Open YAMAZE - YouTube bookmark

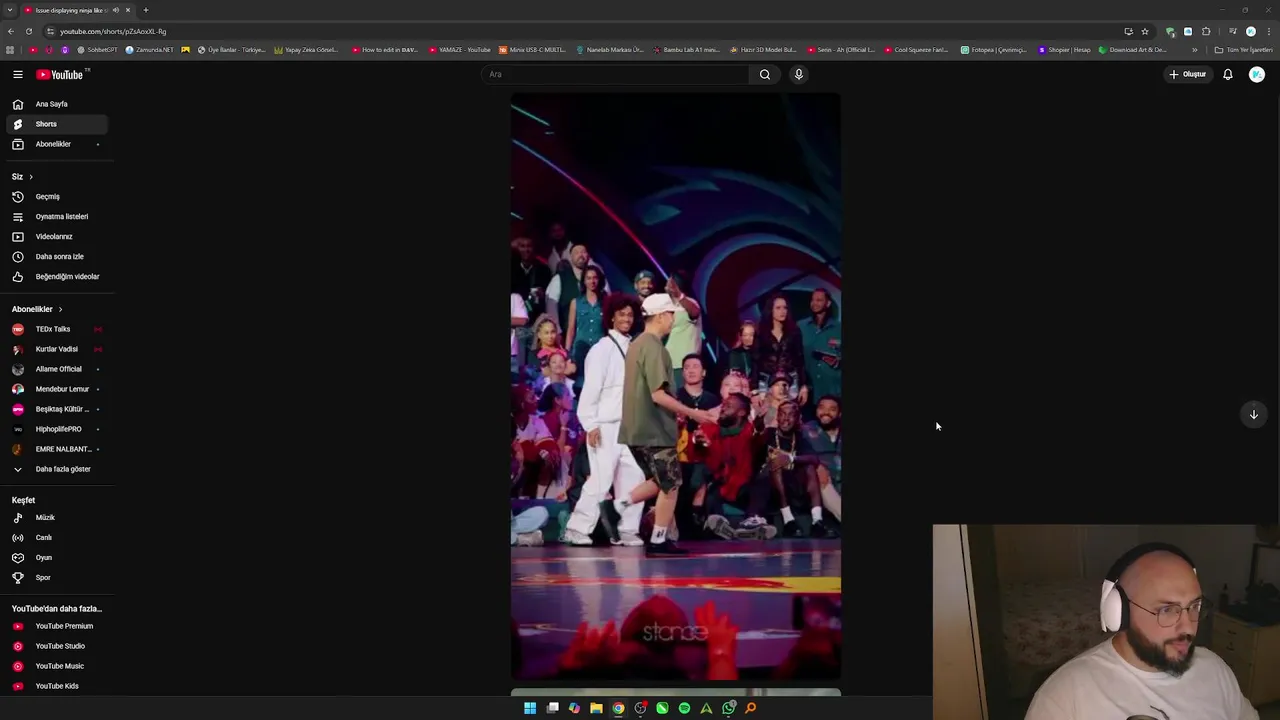460,50
